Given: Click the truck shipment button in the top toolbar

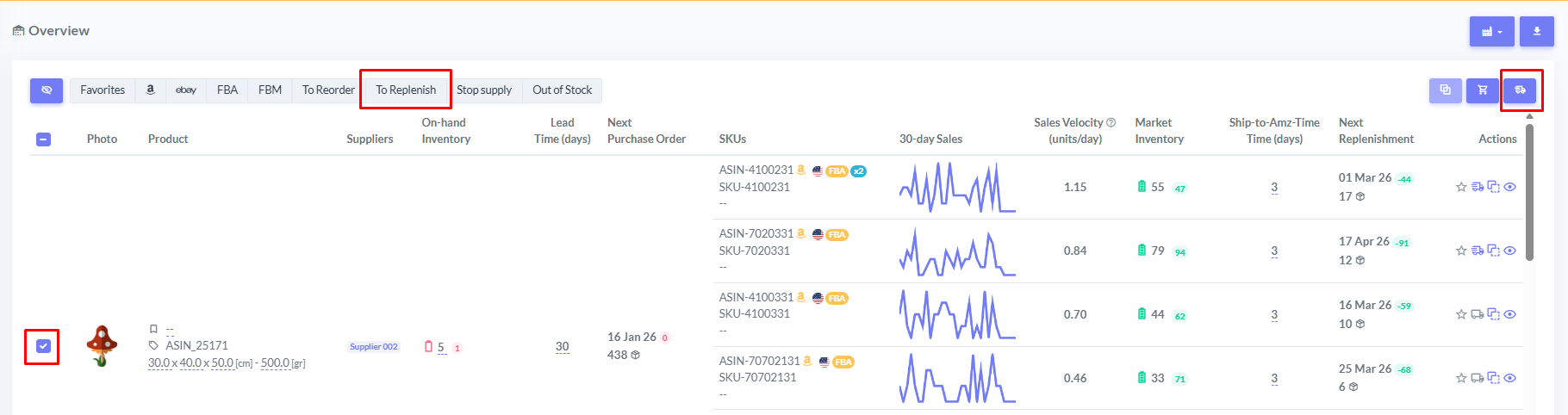Looking at the screenshot, I should pyautogui.click(x=1520, y=90).
